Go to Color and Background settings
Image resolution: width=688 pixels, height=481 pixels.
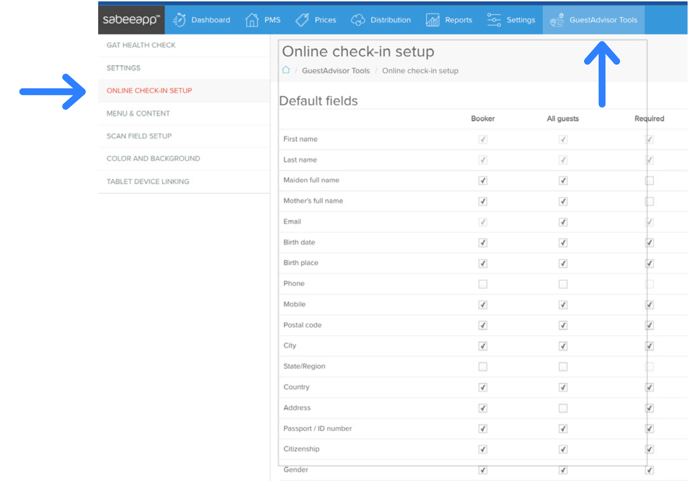tap(153, 158)
